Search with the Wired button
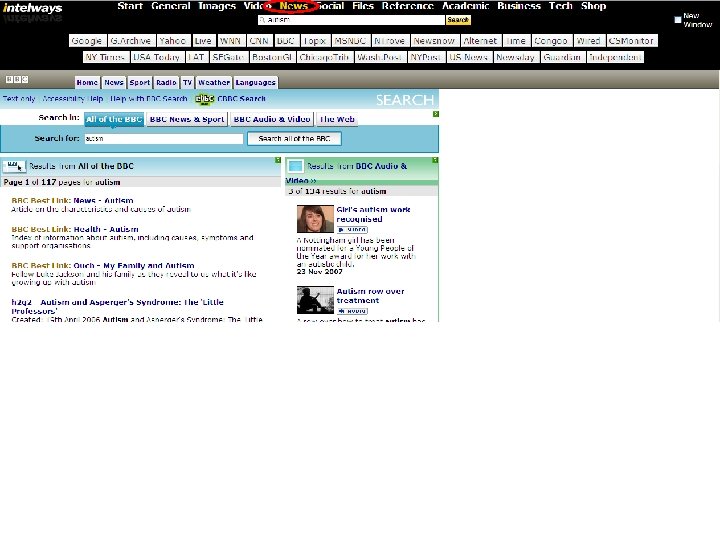 coord(589,41)
